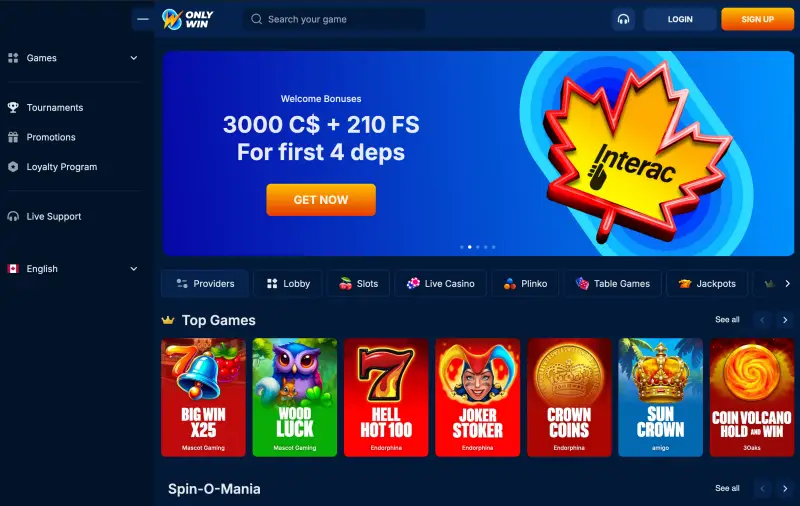800x506 pixels.
Task: Select the third banner carousel dot
Action: click(478, 247)
